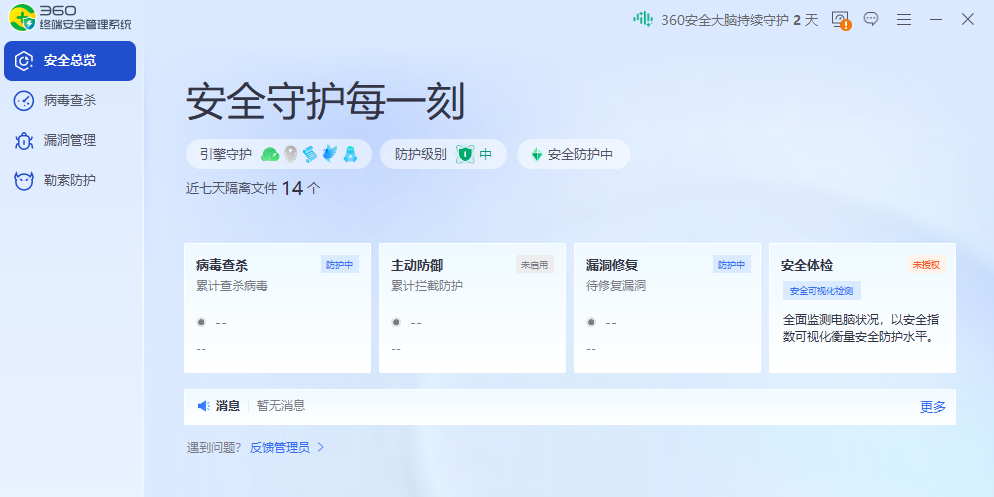Click the 安全防护中 status pill
994x497 pixels.
(x=573, y=154)
